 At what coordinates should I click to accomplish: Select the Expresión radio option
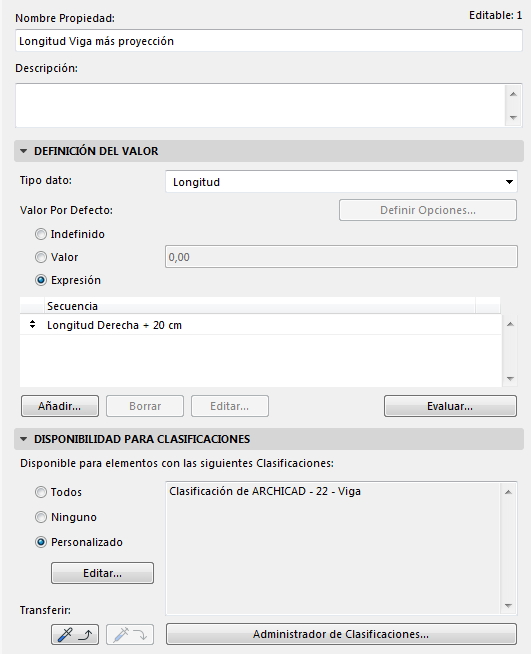[40, 280]
